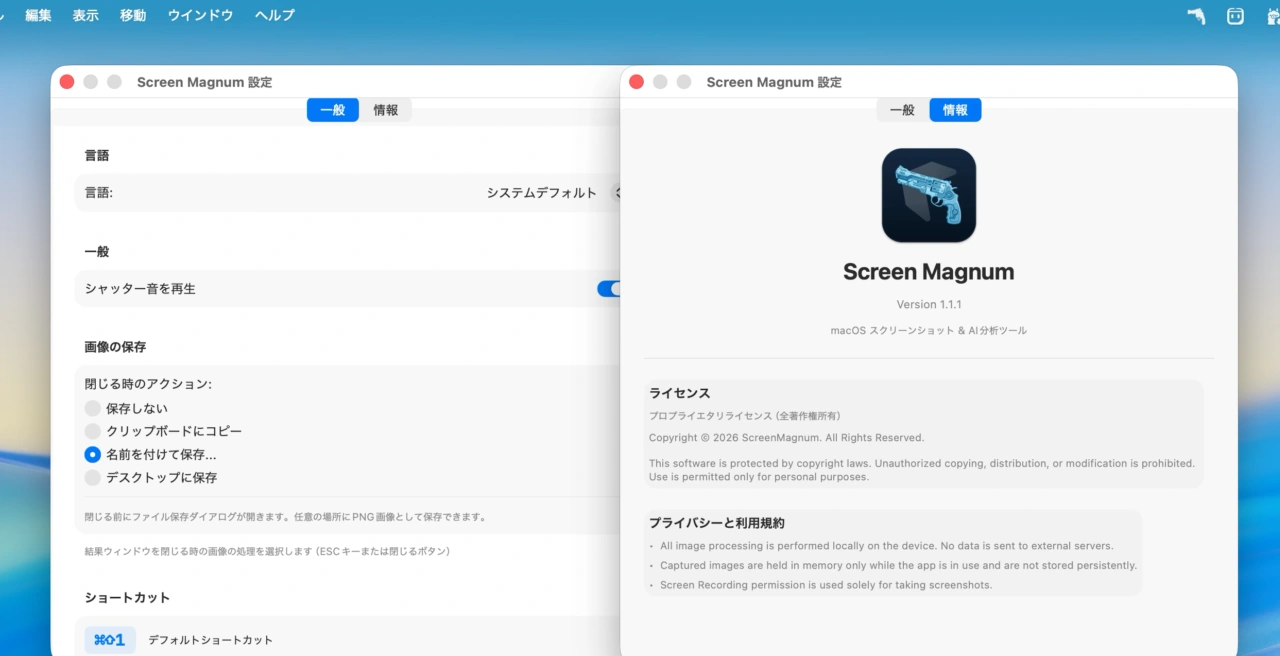The height and width of the screenshot is (656, 1280).
Task: Switch to the 一般 tab in the right settings window
Action: [x=899, y=110]
